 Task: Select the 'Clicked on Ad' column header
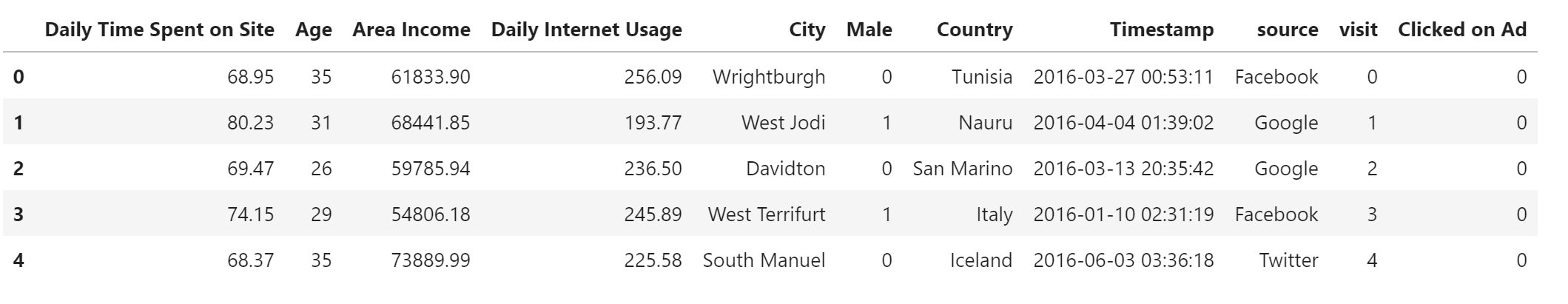pyautogui.click(x=1462, y=30)
